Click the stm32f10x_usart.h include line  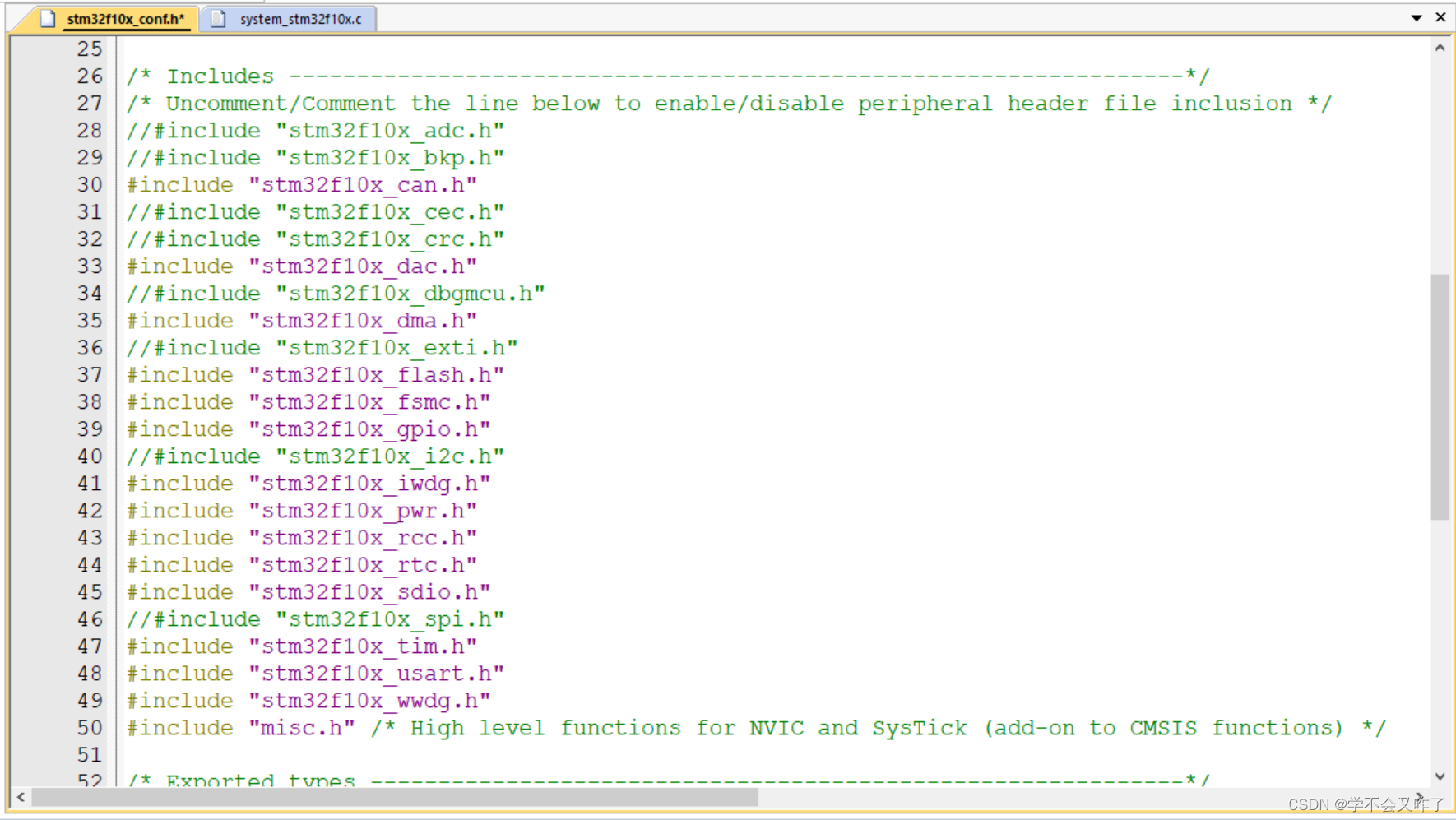coord(315,674)
